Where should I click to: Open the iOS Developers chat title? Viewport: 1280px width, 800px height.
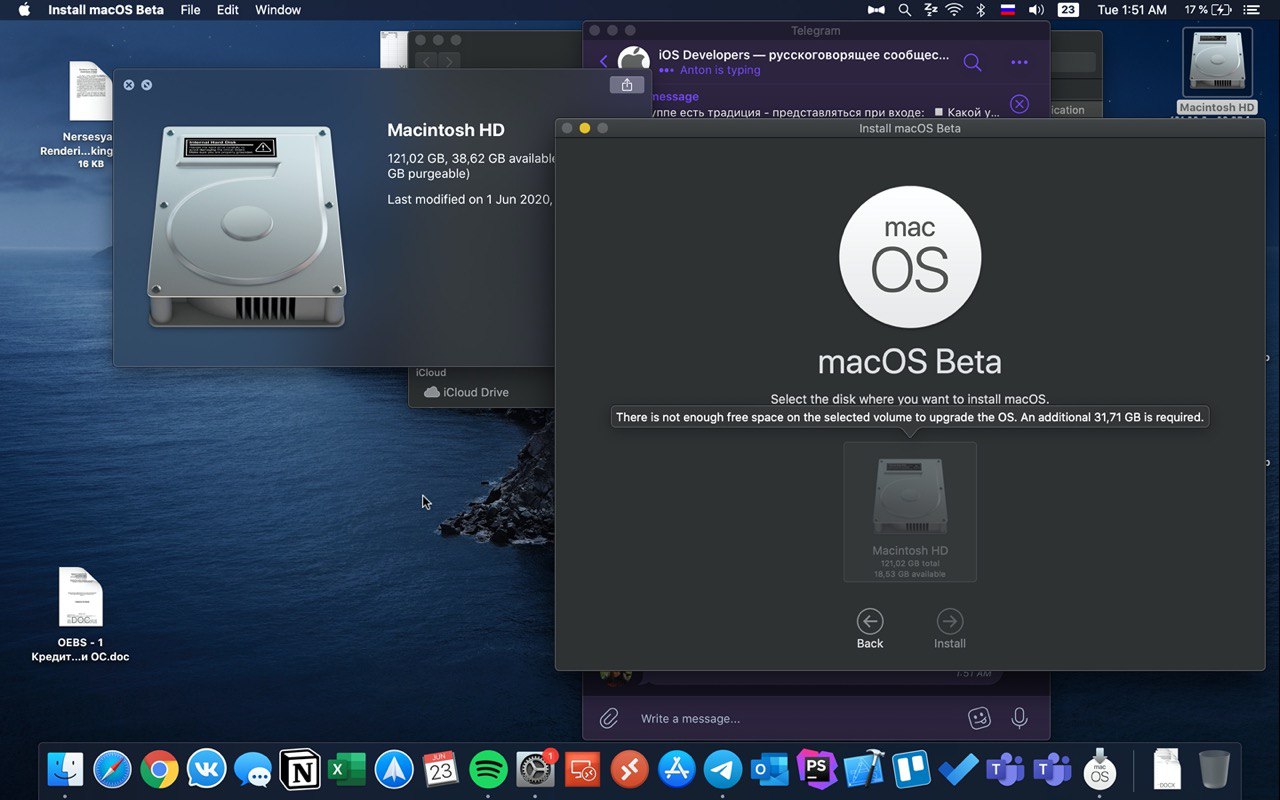click(x=804, y=55)
